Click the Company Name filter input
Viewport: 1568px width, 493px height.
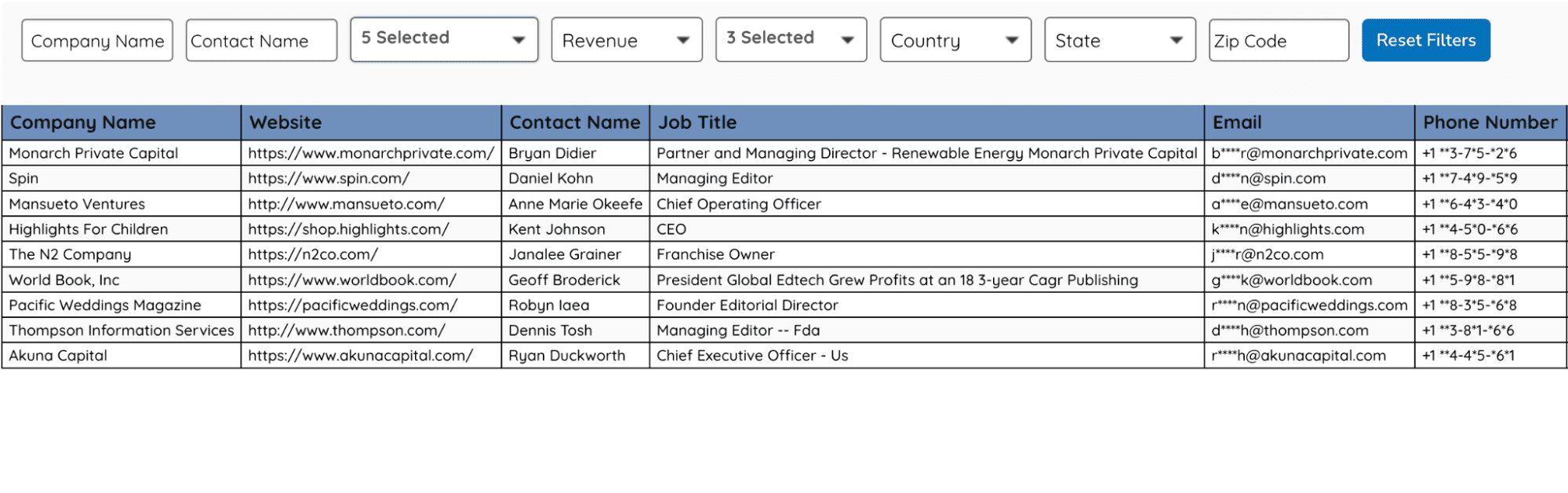(97, 41)
